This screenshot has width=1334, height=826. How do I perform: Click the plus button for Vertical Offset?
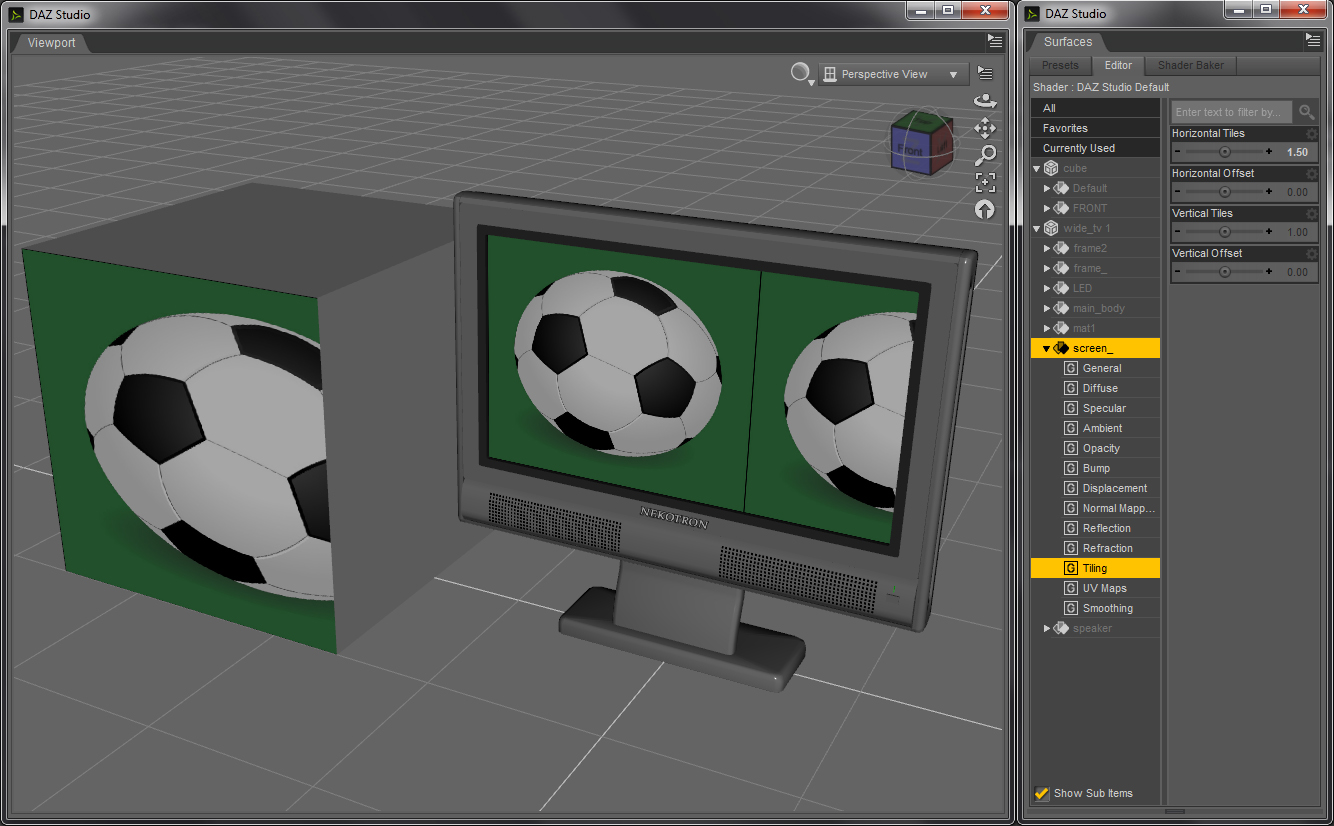[1269, 272]
